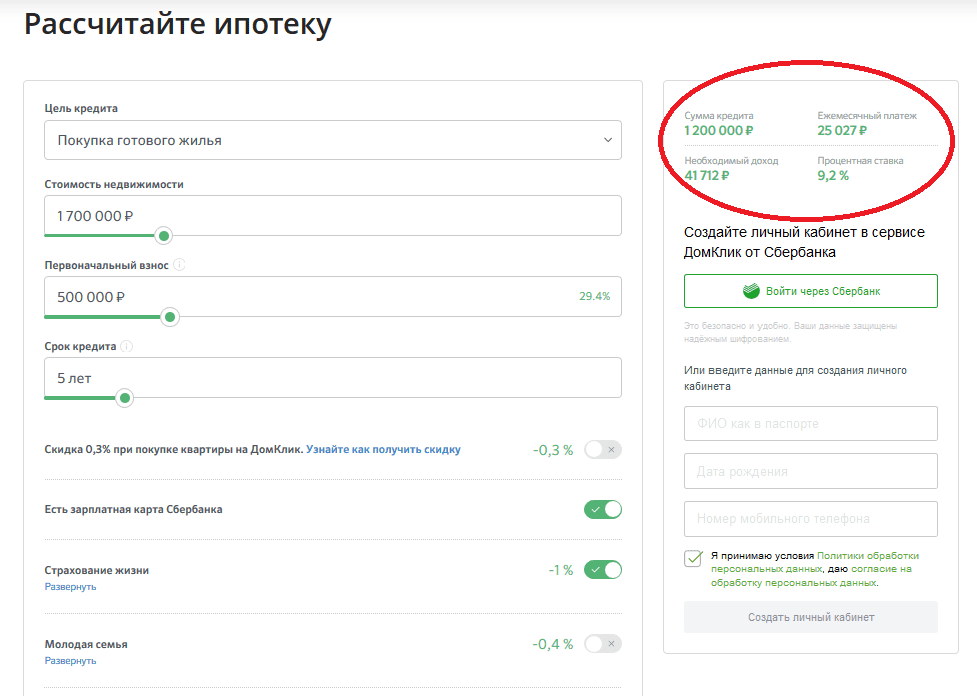Click the Срок кредита input field
Screen dimensions: 977x696
(x=333, y=378)
